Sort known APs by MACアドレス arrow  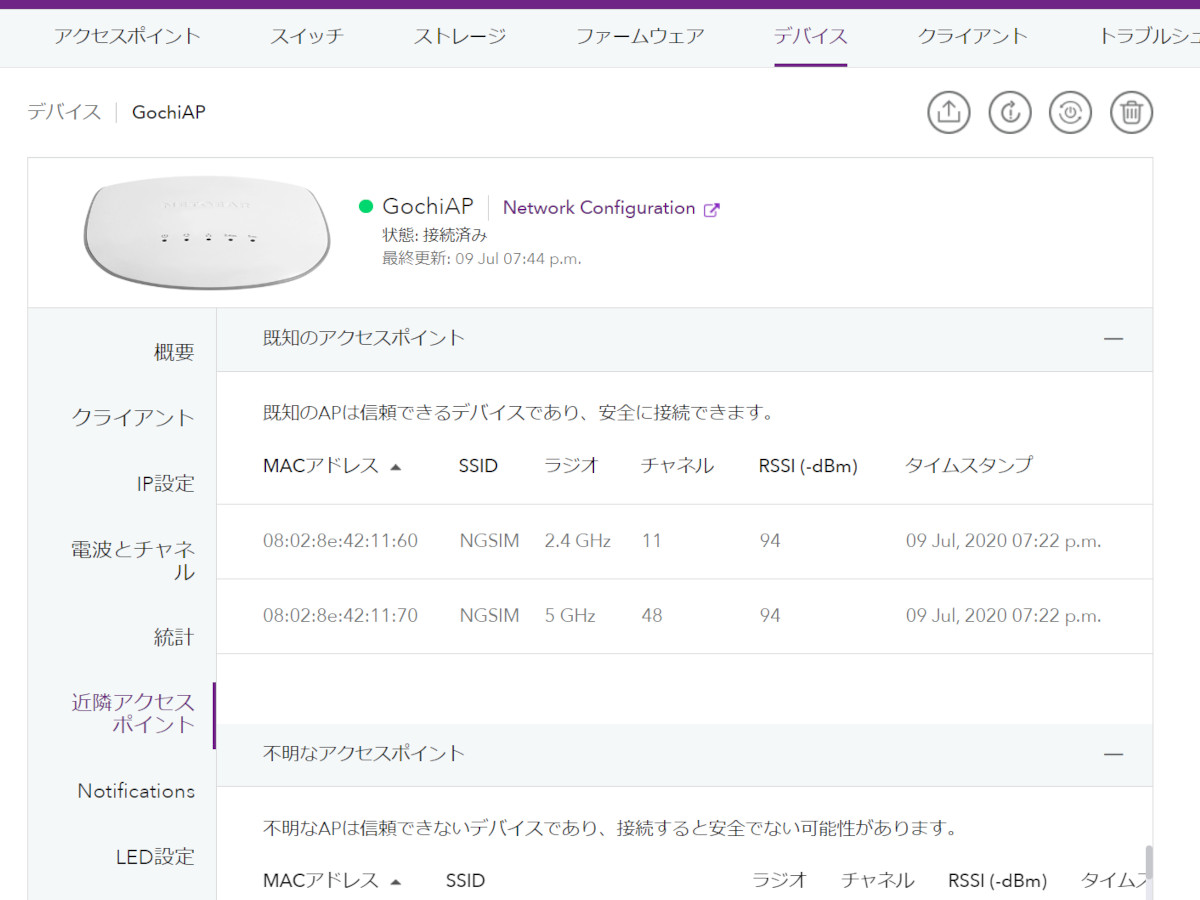pos(396,467)
